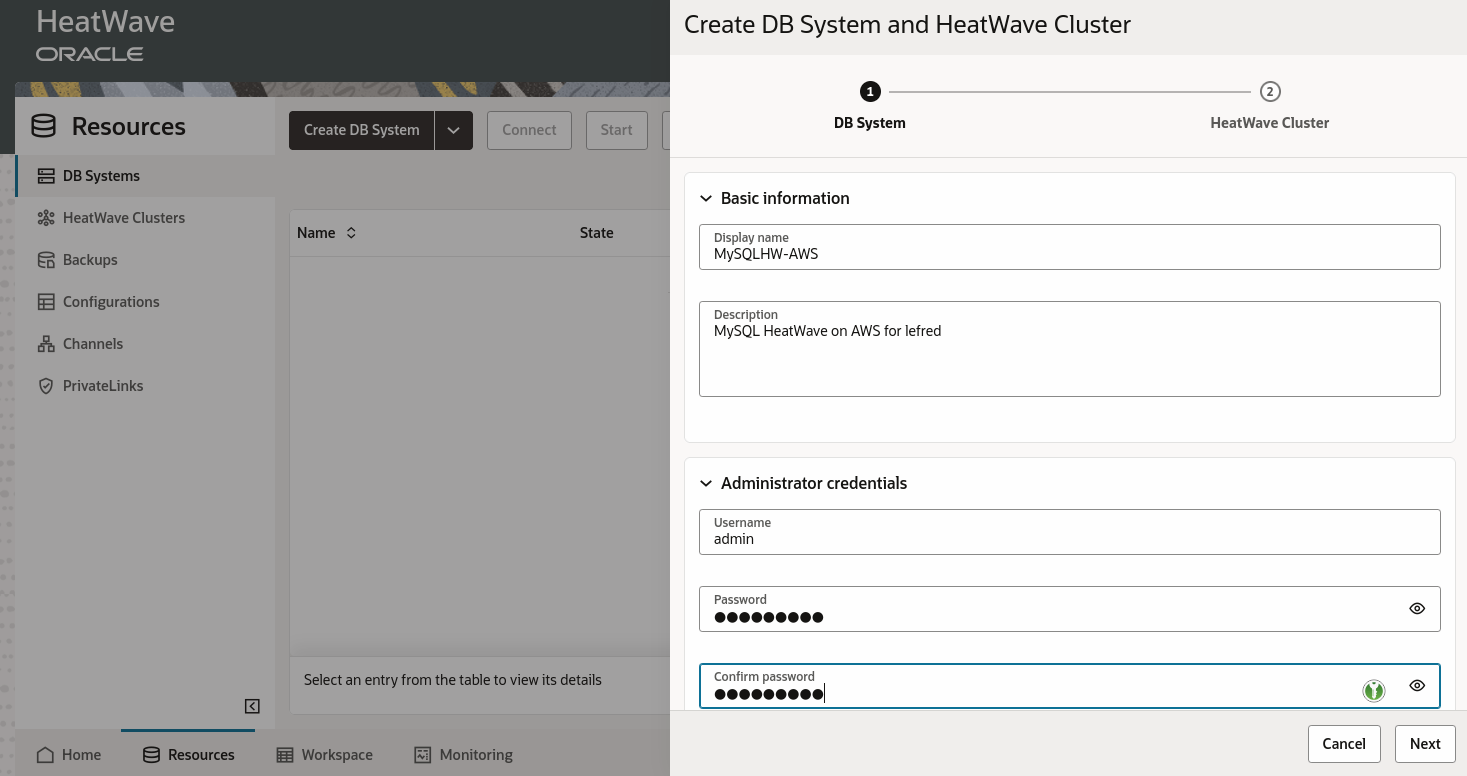Click the Next button
1467x776 pixels.
click(x=1425, y=743)
